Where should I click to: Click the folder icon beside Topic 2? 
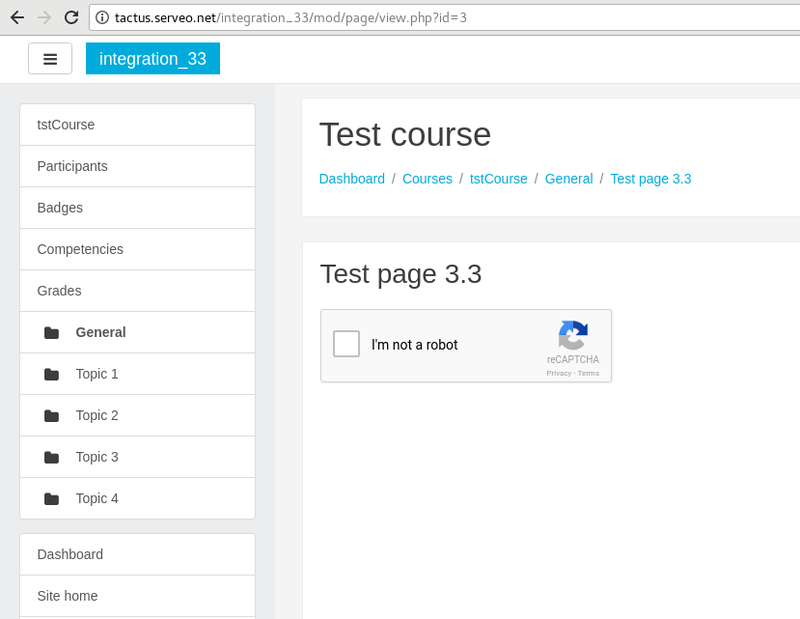[52, 416]
